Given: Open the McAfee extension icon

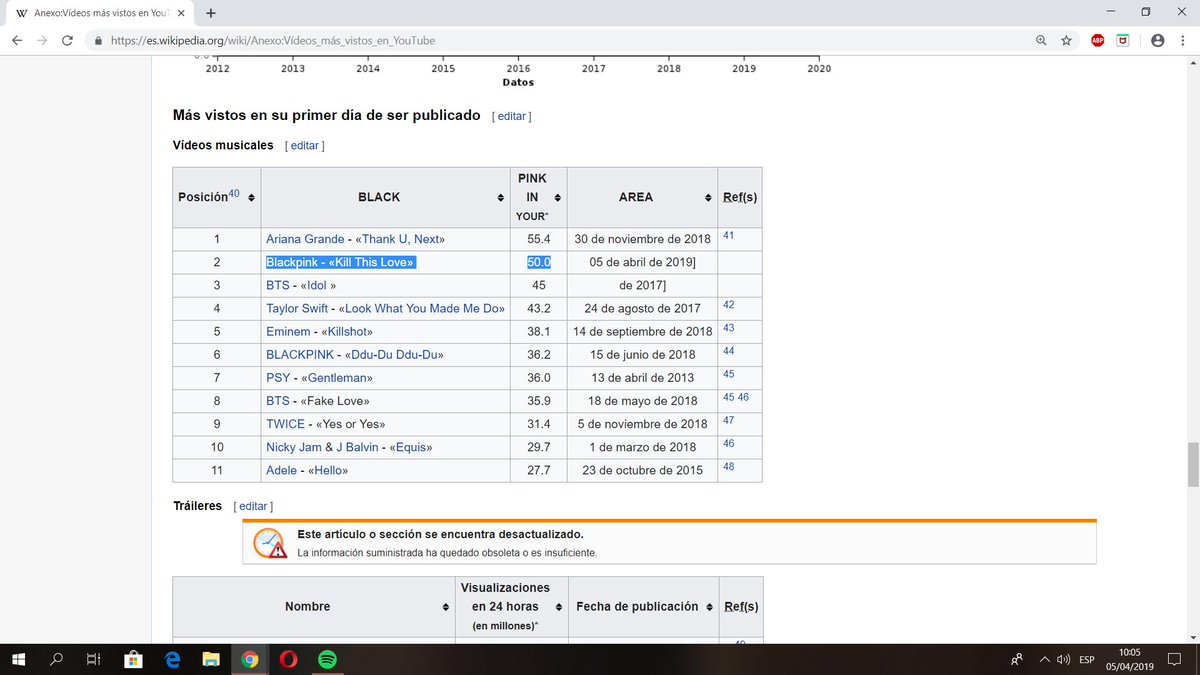Looking at the screenshot, I should (1123, 41).
